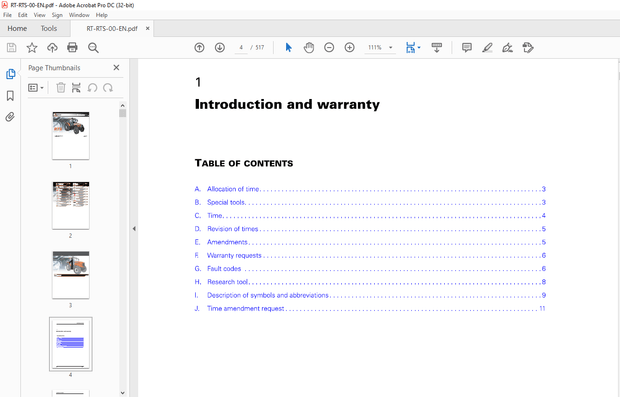
Task: Select page 3 thumbnail
Action: click(x=71, y=275)
